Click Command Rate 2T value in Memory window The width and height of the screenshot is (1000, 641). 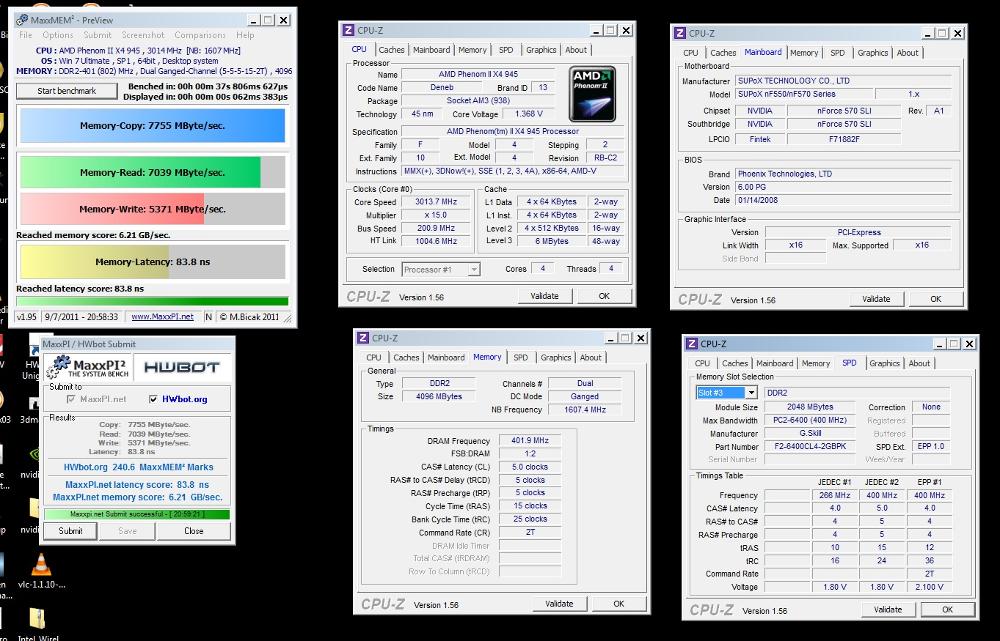(x=530, y=533)
